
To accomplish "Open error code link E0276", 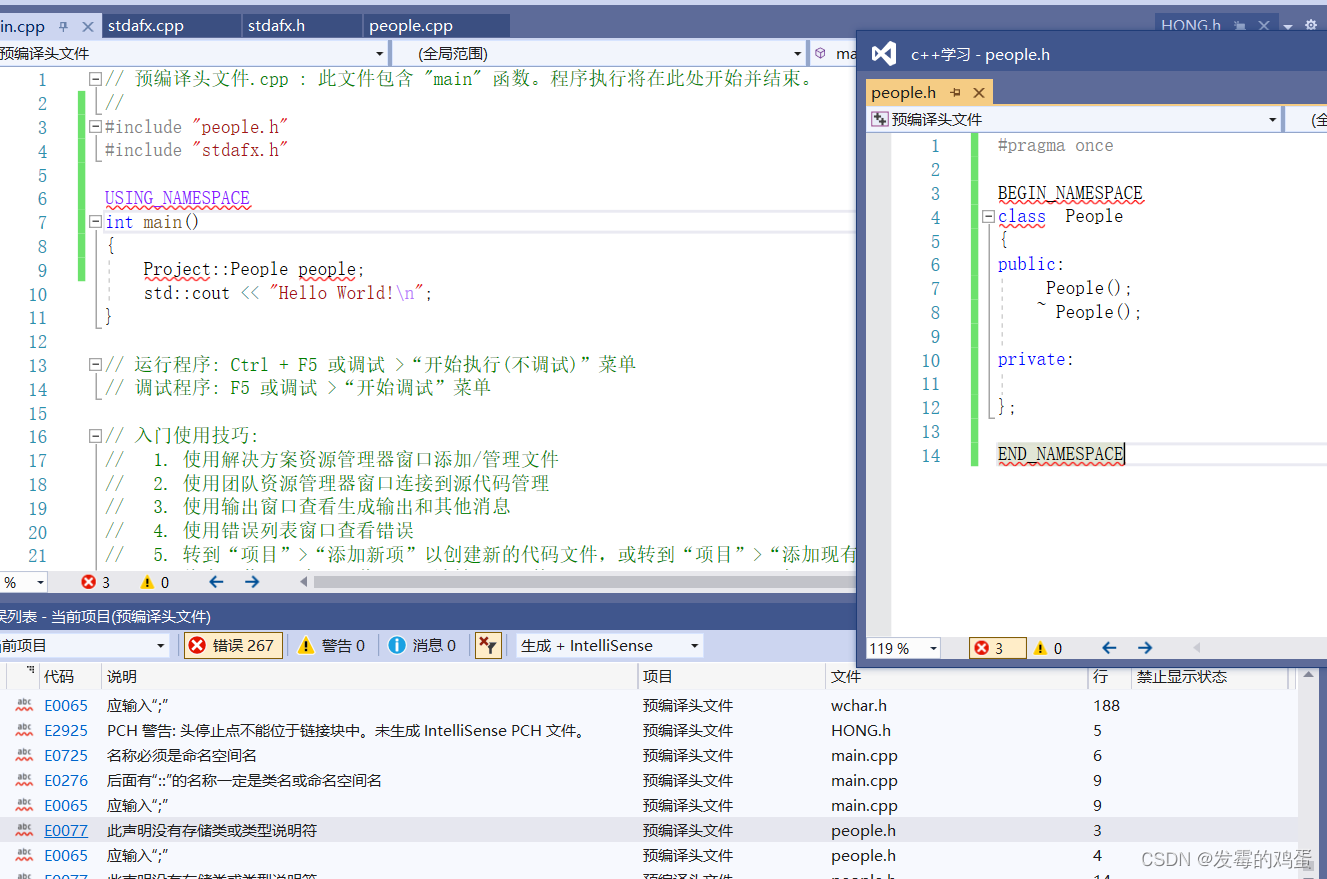I will (66, 781).
